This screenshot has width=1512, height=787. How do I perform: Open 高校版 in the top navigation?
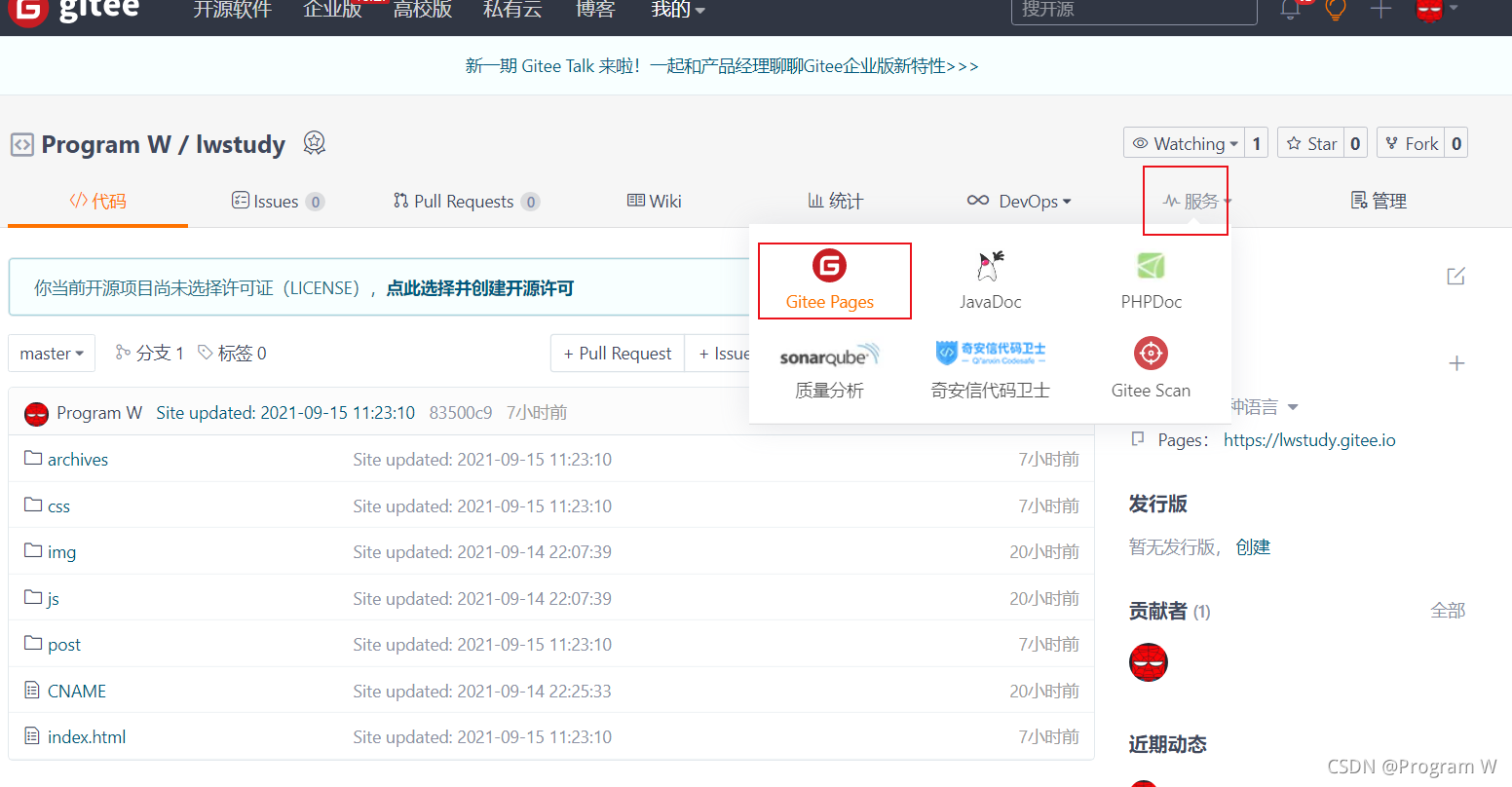tap(423, 10)
